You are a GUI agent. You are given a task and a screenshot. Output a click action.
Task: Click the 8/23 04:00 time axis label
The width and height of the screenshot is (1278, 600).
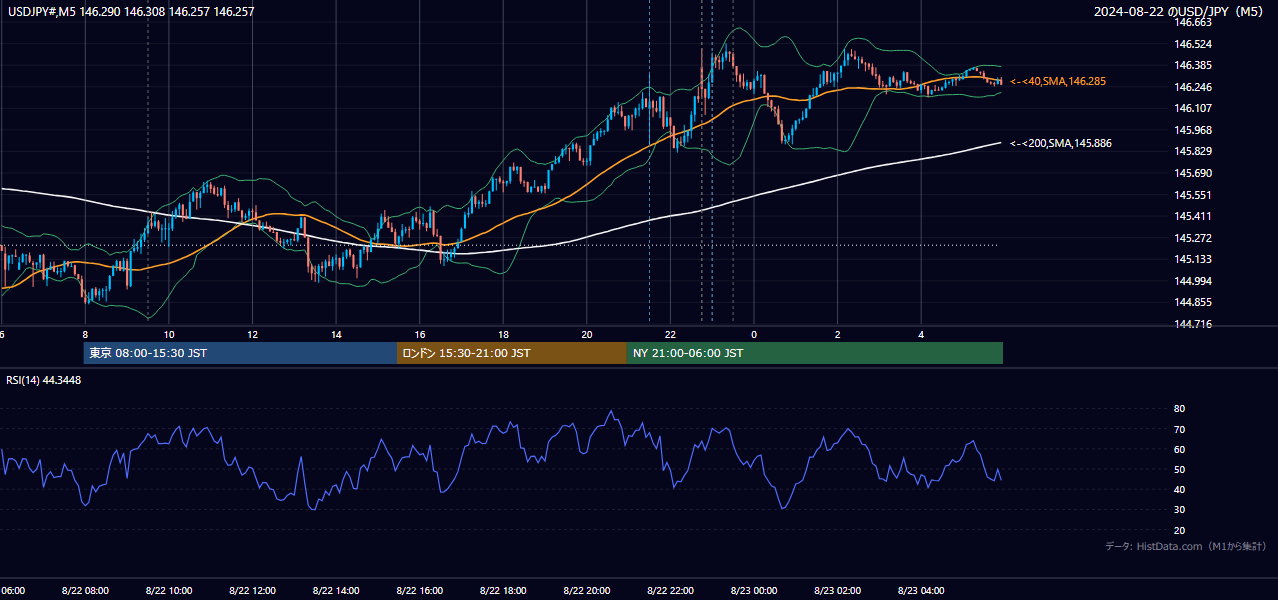(921, 591)
